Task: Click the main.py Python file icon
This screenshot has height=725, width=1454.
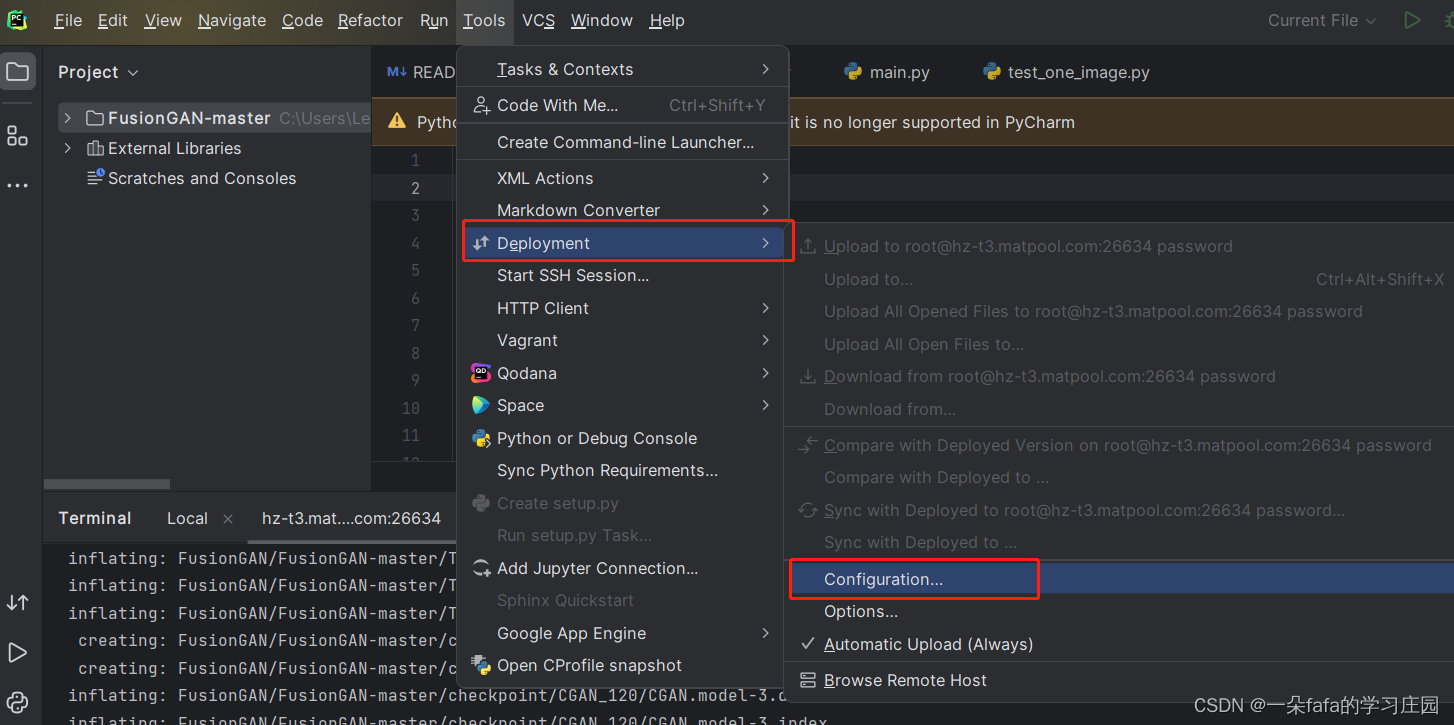Action: click(853, 72)
